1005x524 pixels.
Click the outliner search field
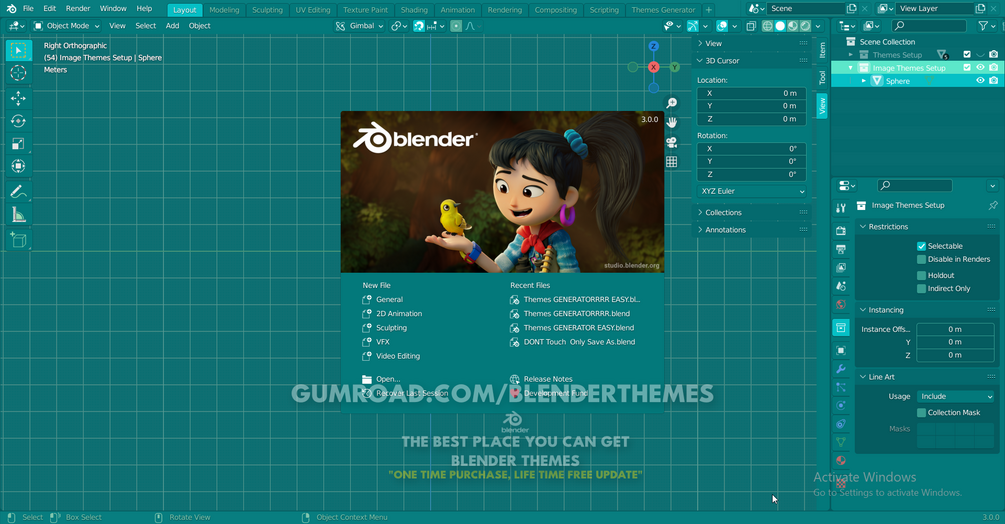click(929, 26)
